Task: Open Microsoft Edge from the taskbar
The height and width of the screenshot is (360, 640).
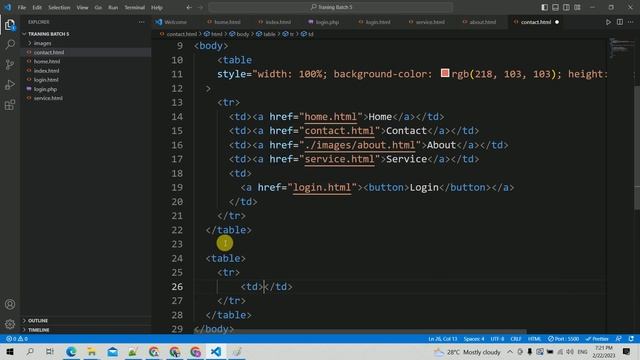Action: pyautogui.click(x=71, y=351)
